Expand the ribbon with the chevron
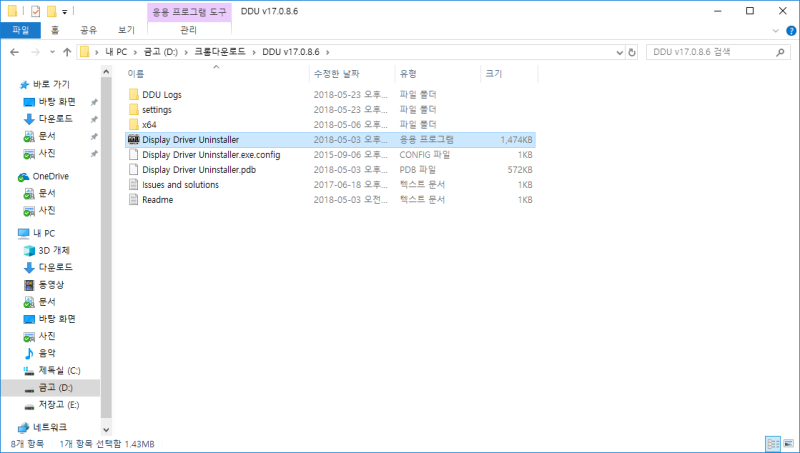The height and width of the screenshot is (453, 800). [776, 31]
